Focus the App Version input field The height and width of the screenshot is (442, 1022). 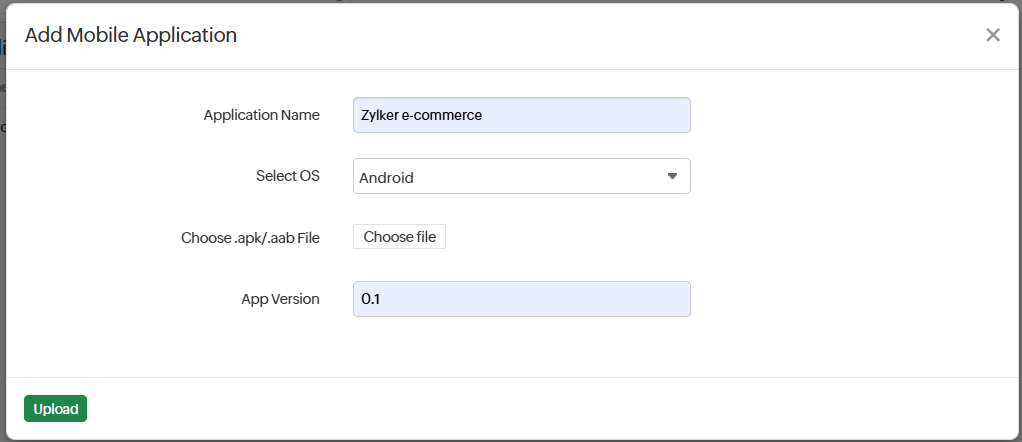click(521, 299)
